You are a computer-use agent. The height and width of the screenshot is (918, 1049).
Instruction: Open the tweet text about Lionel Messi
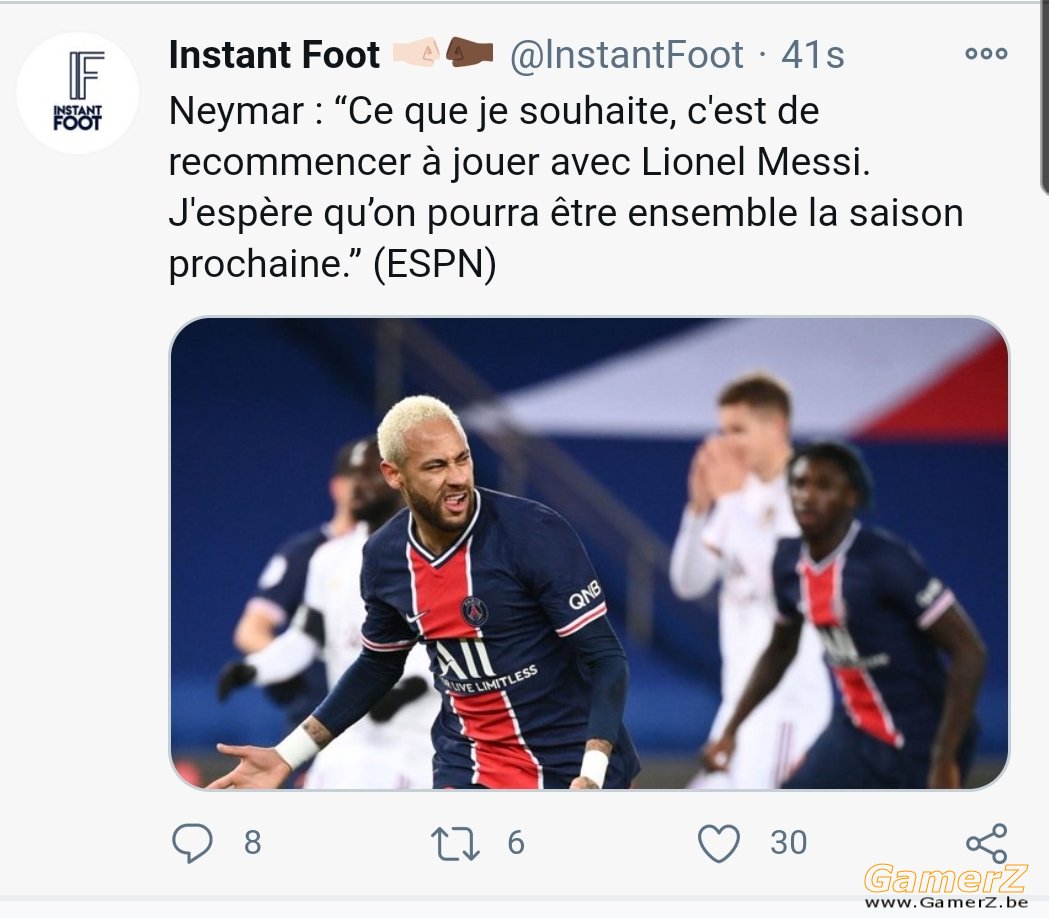[x=566, y=187]
